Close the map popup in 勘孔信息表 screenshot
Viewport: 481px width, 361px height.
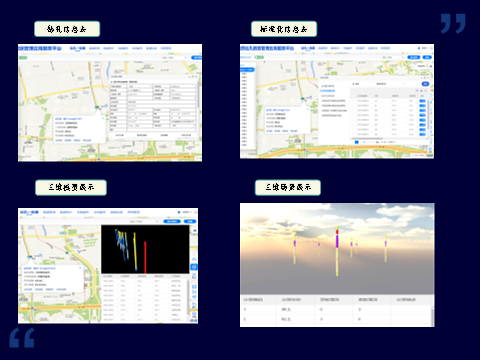103,118
